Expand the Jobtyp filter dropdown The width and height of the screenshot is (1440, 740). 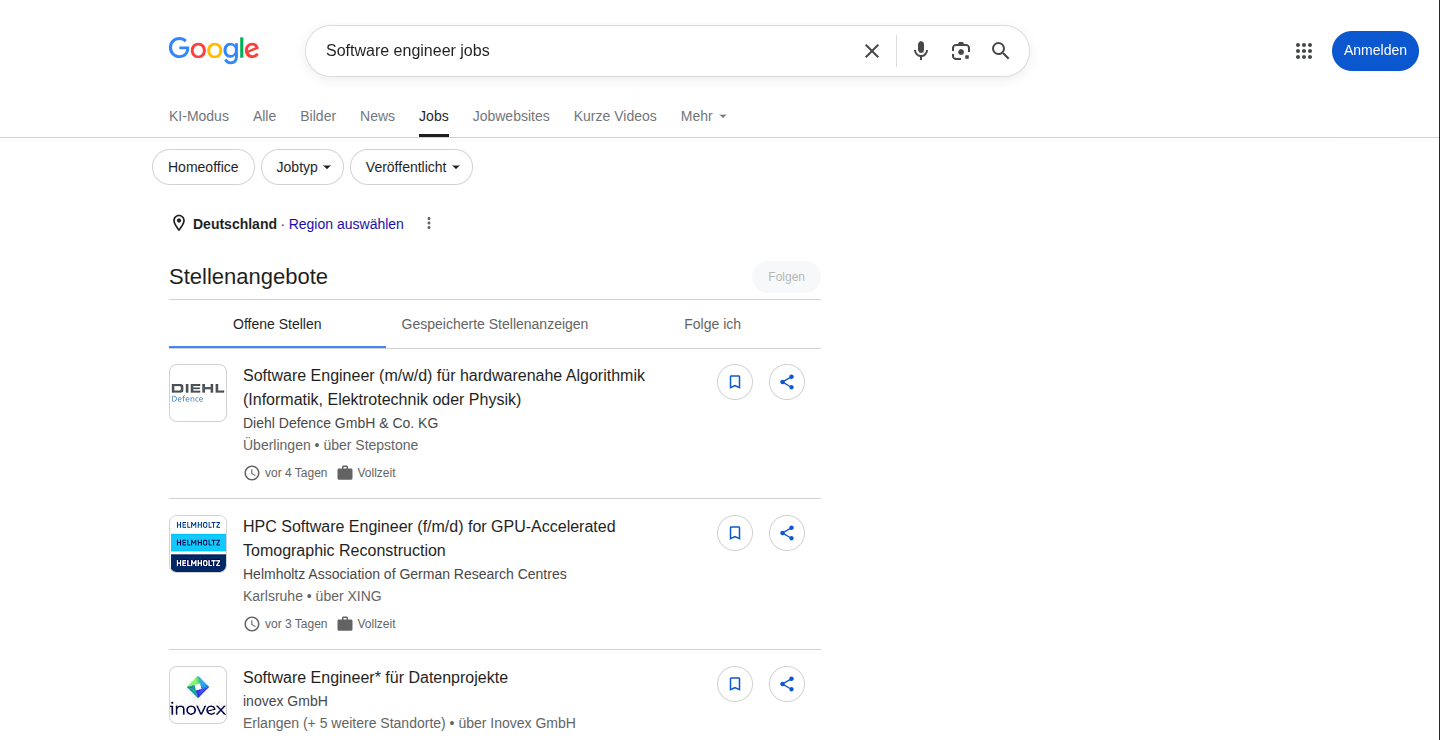pos(302,167)
